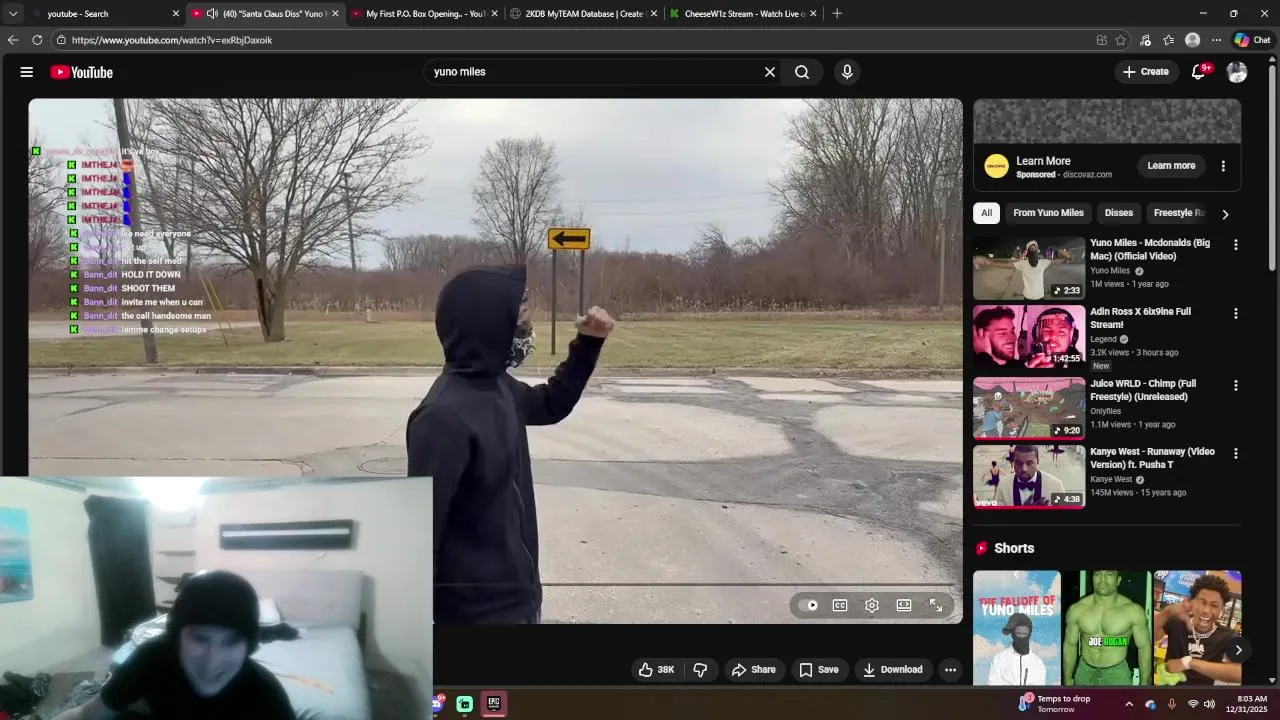Open the YouTube account avatar menu

pos(1237,72)
